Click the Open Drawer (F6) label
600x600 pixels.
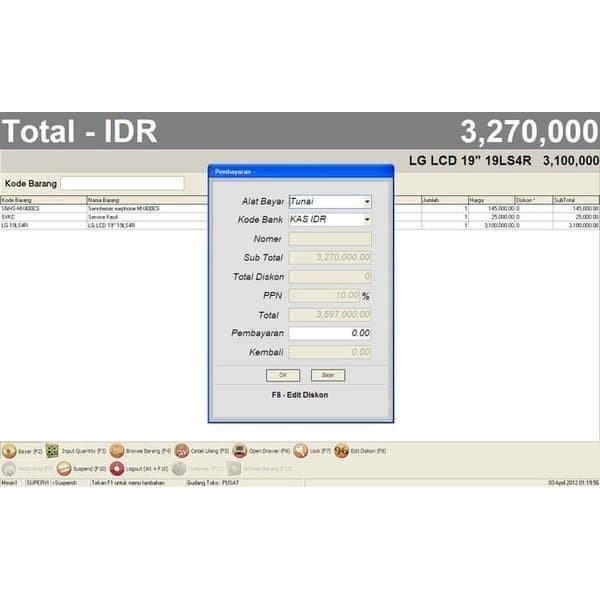click(269, 452)
